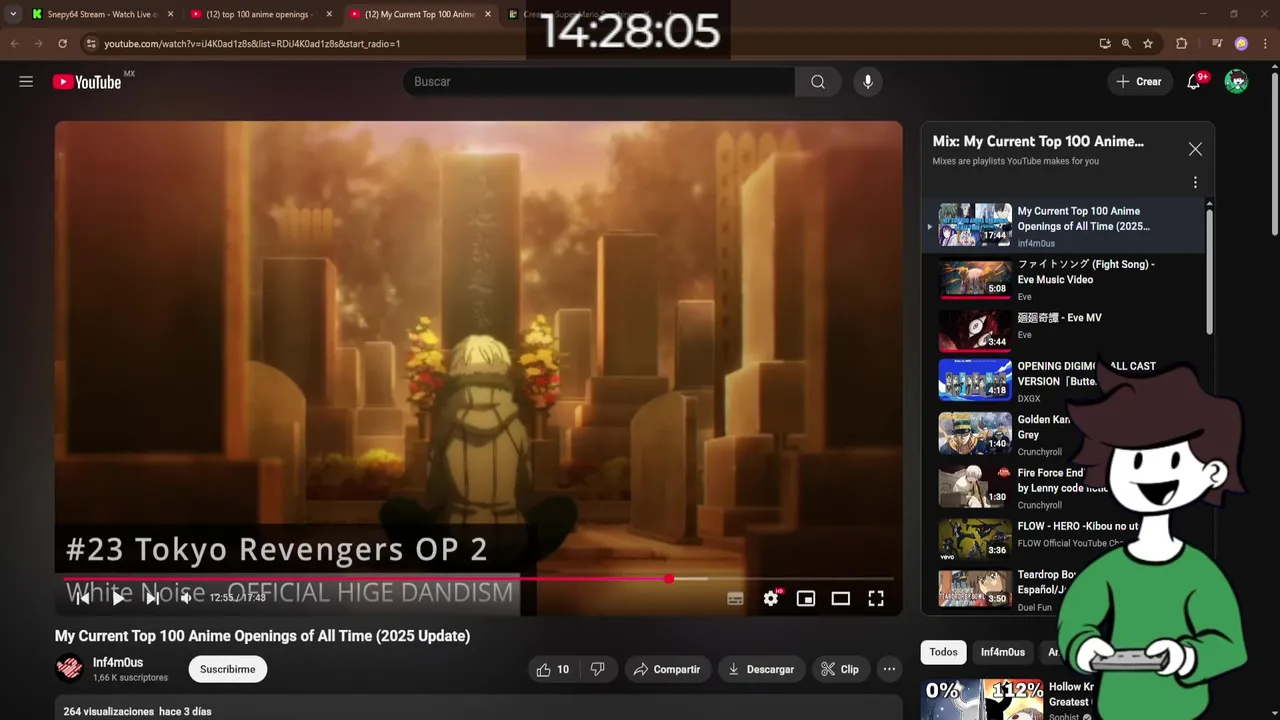Open the browser extensions puzzle icon
The height and width of the screenshot is (720, 1280).
[1182, 44]
